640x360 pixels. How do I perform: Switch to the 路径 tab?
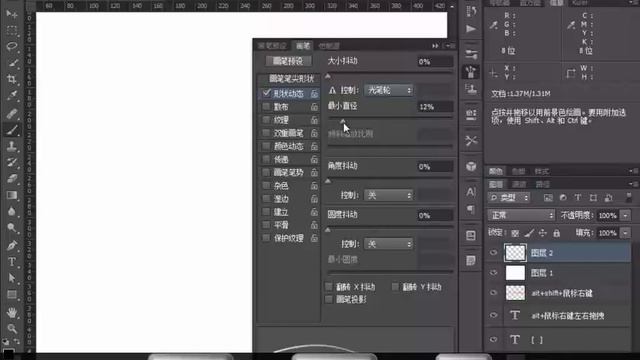coord(543,184)
